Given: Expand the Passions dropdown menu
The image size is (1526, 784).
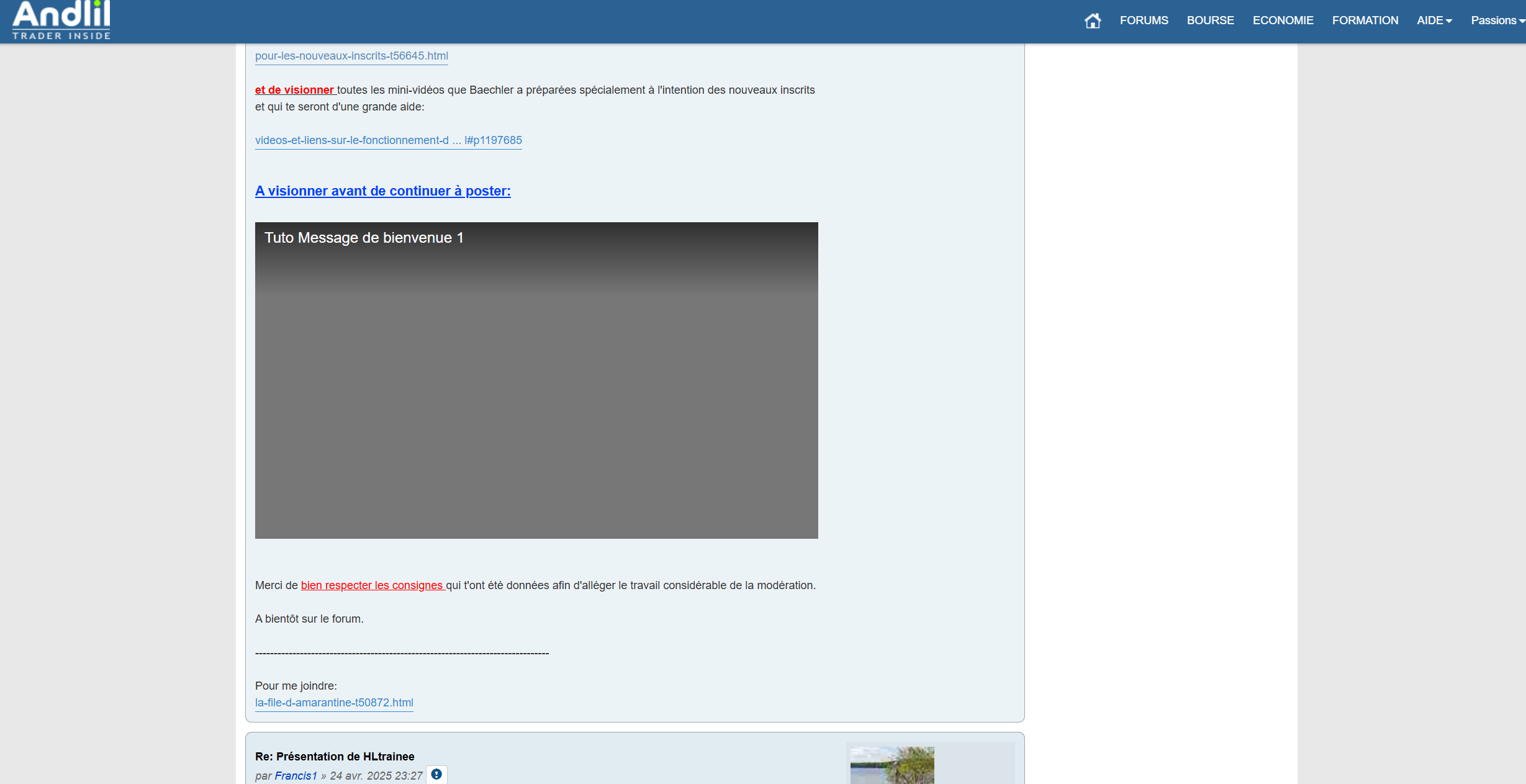Looking at the screenshot, I should (1497, 20).
